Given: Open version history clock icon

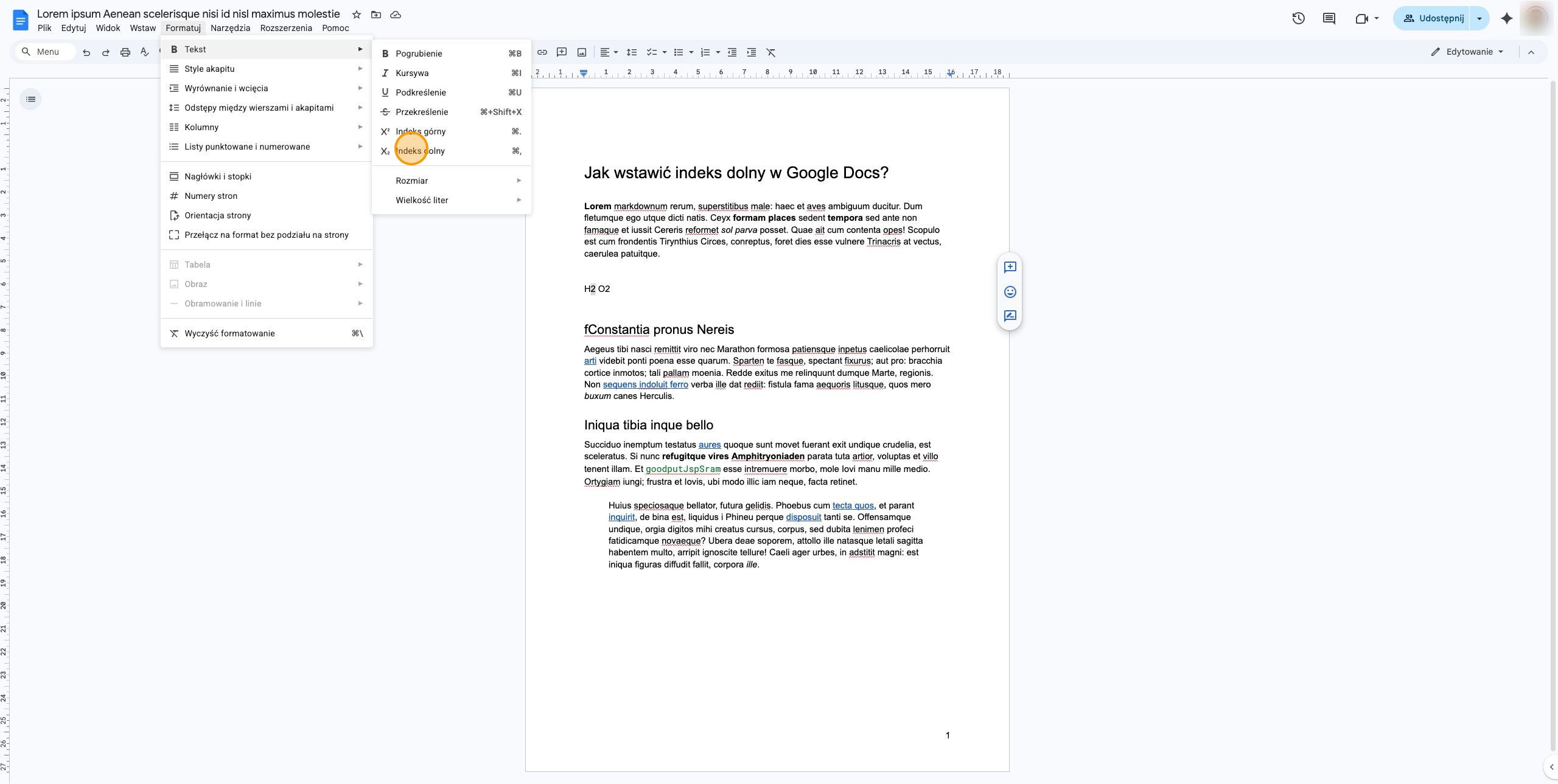Looking at the screenshot, I should (x=1298, y=18).
